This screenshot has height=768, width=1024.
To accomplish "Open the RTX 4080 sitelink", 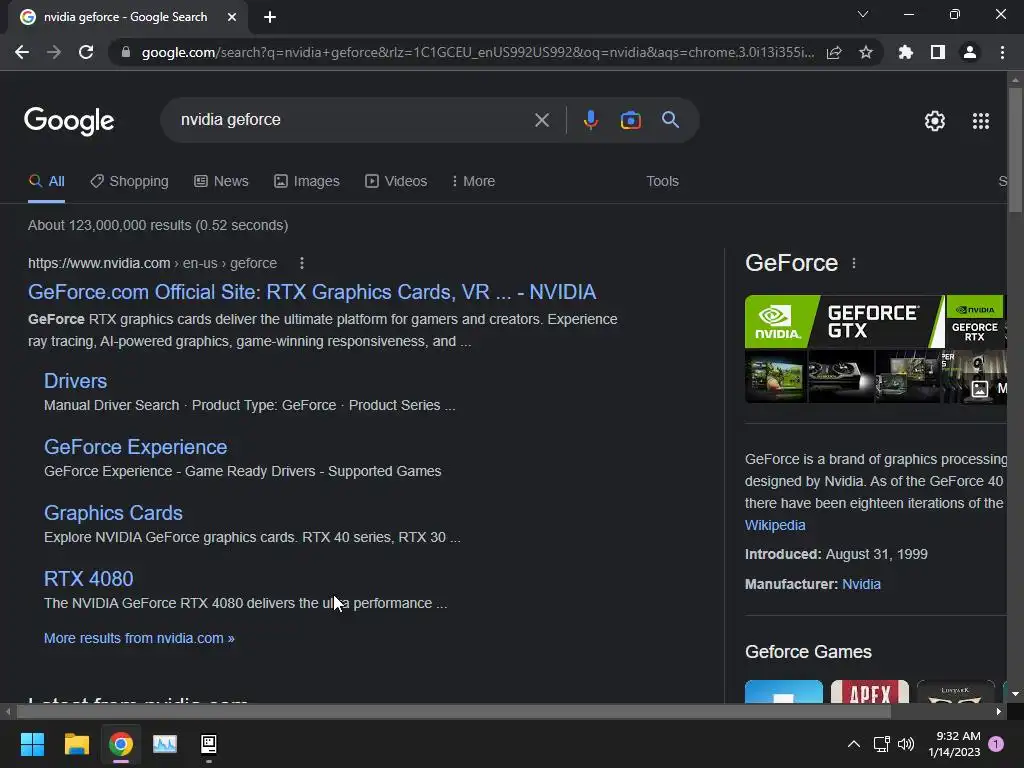I will pyautogui.click(x=88, y=579).
